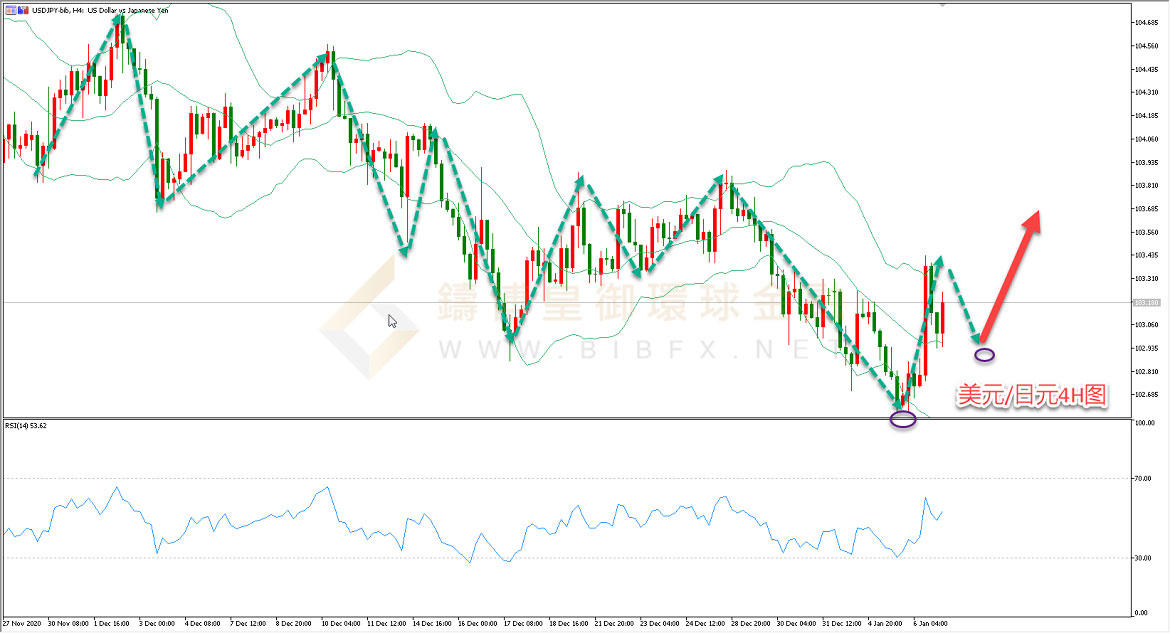Click the 27 Nov 2020 time axis label
The image size is (1170, 633).
click(22, 622)
